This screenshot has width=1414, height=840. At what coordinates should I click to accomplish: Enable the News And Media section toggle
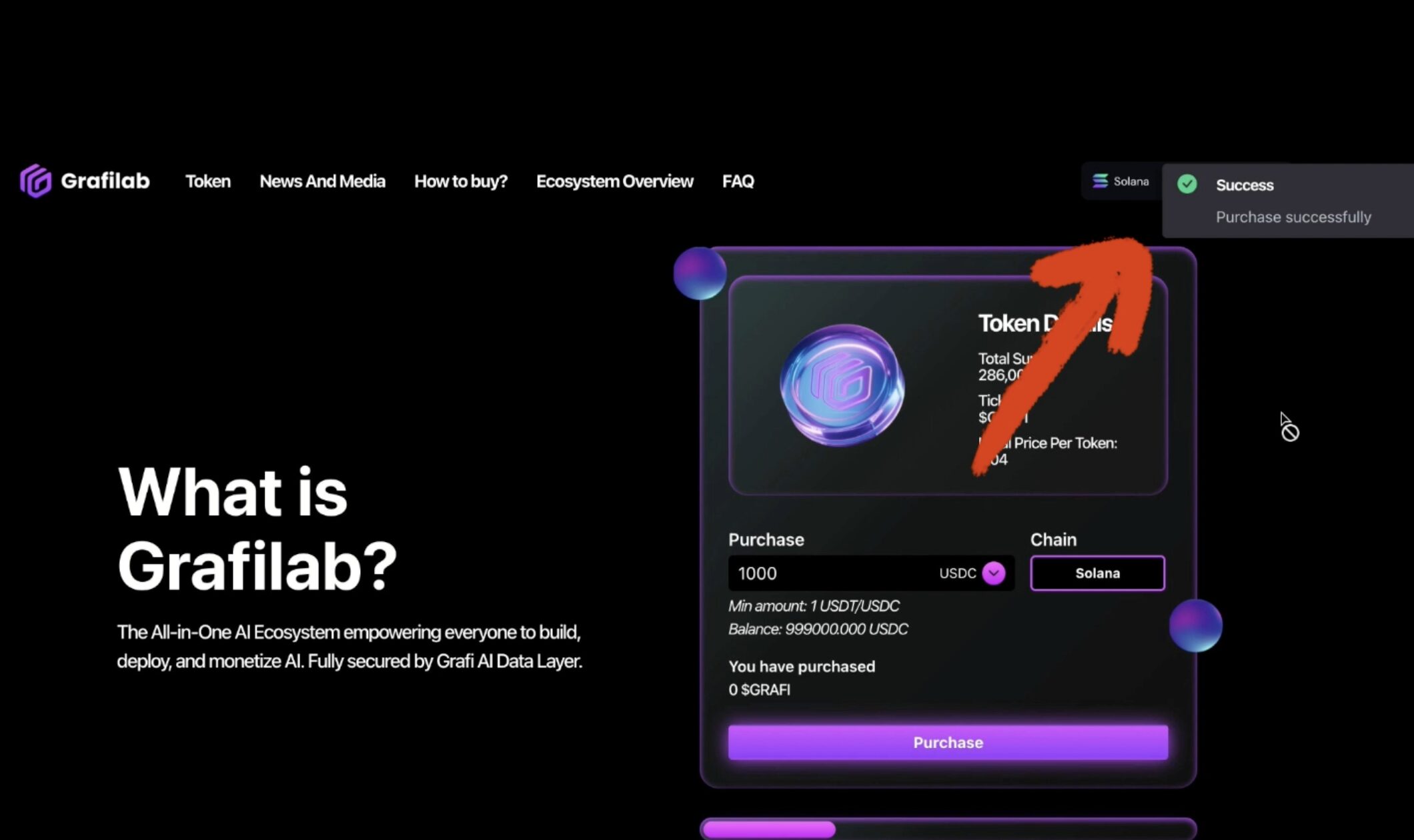[x=322, y=181]
